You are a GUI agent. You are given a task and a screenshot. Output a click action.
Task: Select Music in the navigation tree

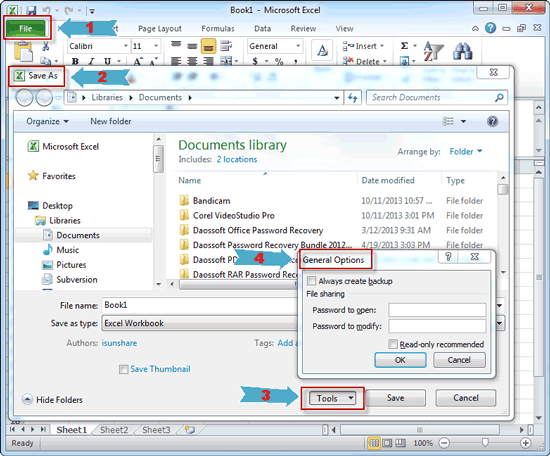click(68, 250)
